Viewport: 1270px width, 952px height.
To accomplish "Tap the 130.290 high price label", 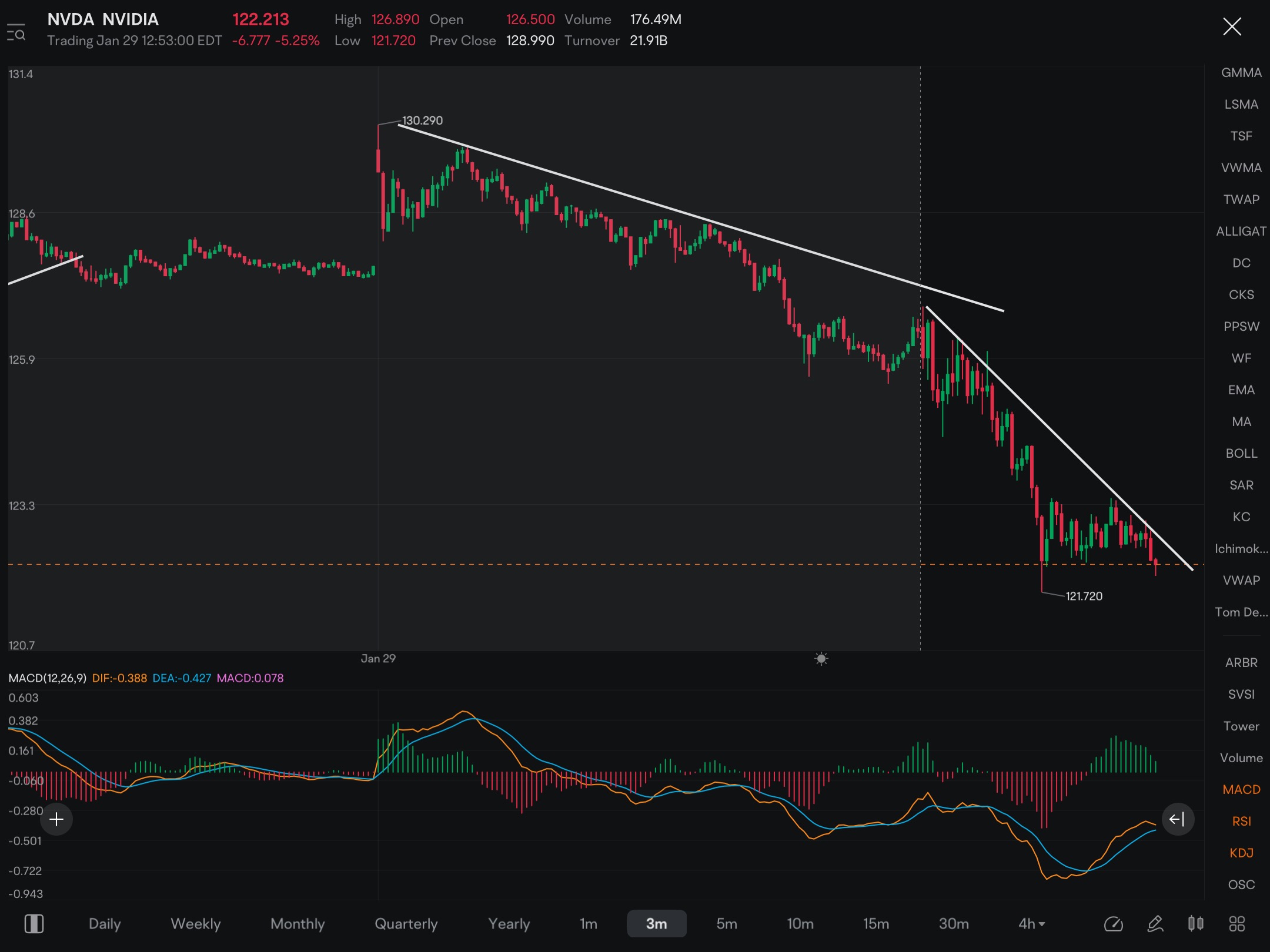I will (422, 120).
